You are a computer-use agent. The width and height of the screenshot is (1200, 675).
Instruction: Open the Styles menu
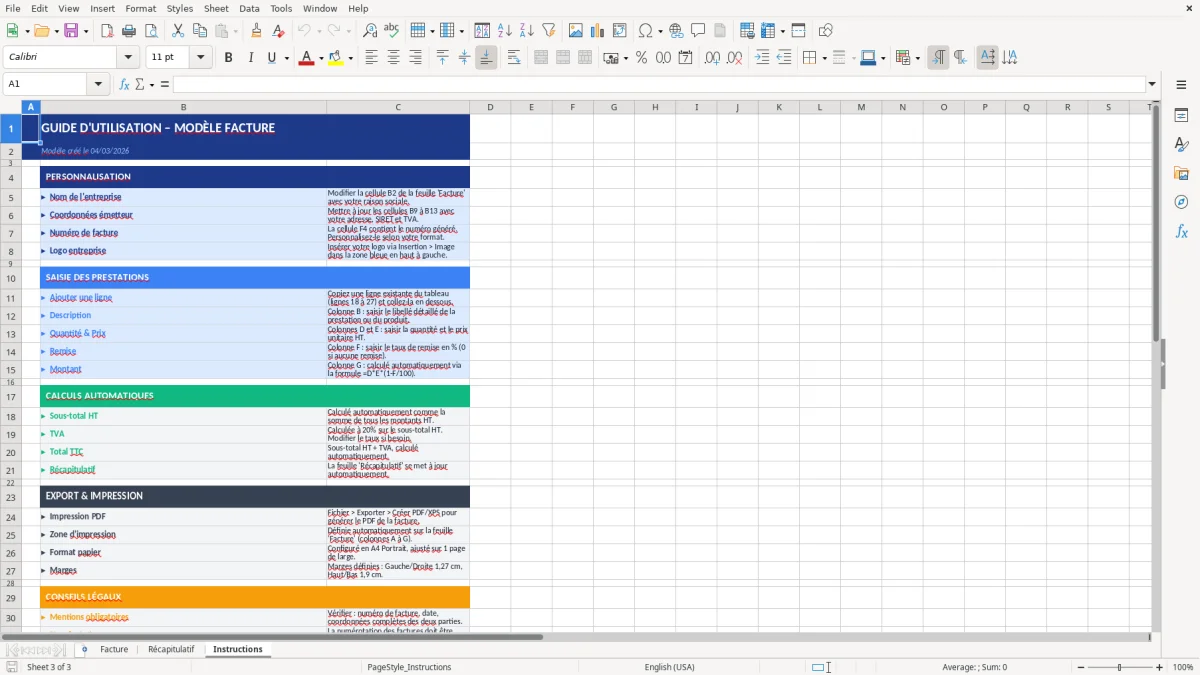180,8
